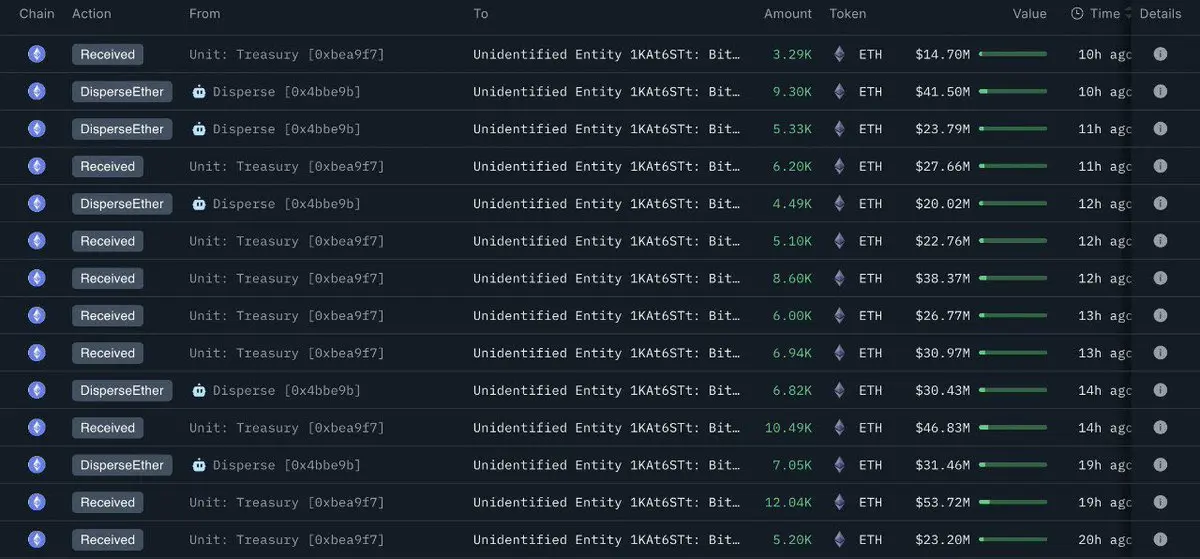Click Ethereum chain icon in 9.30K row

tap(37, 91)
